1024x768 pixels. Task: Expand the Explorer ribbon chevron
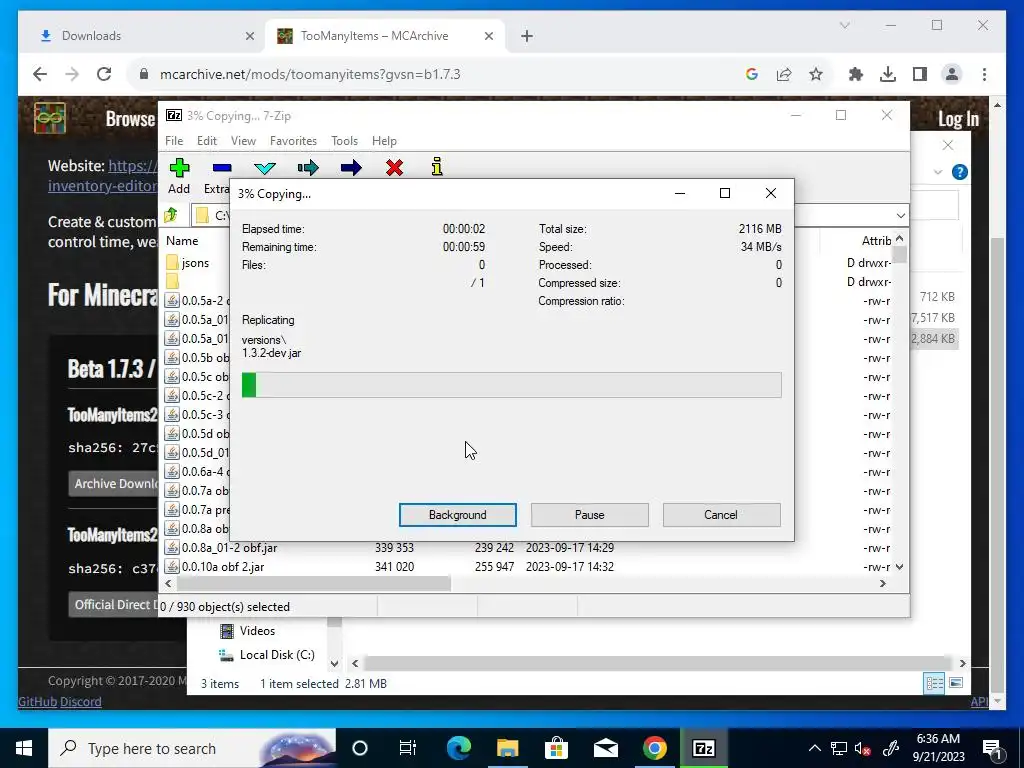(938, 172)
